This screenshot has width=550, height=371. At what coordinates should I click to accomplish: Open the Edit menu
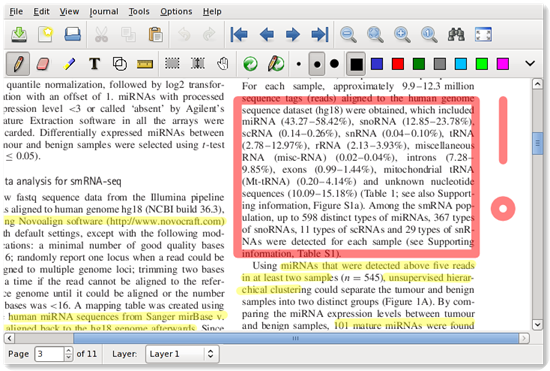[x=41, y=12]
